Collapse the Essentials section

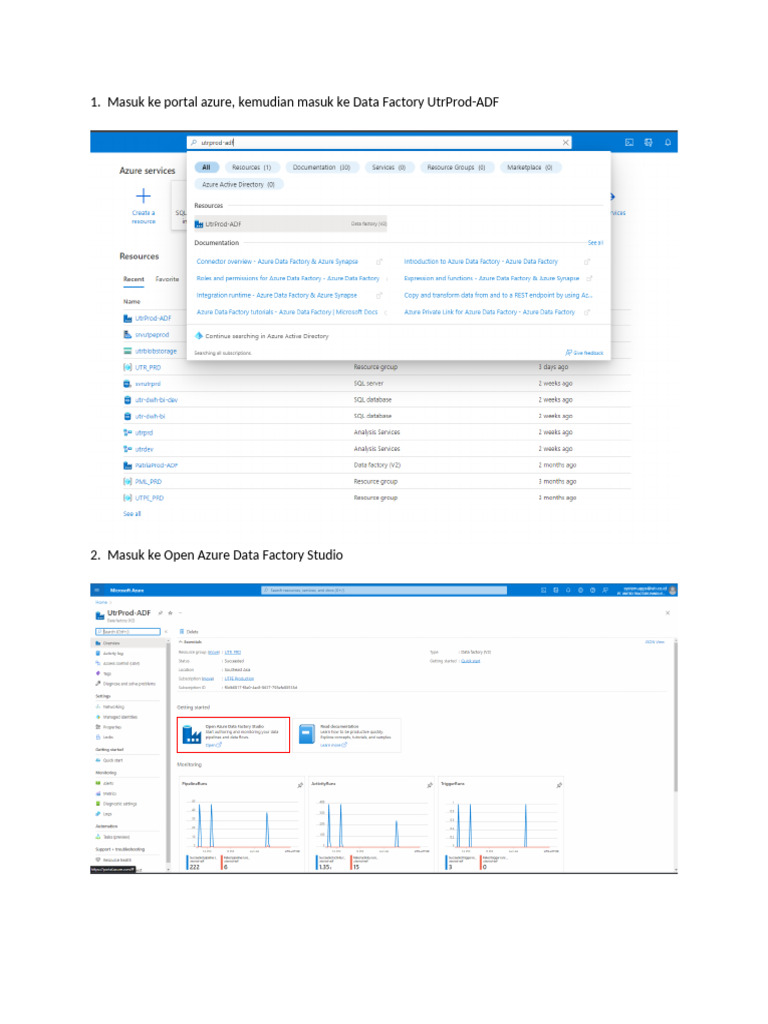tap(190, 643)
